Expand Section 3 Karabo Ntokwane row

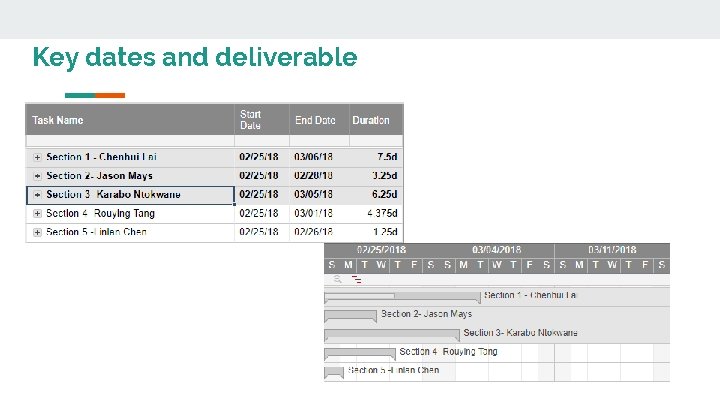click(37, 195)
